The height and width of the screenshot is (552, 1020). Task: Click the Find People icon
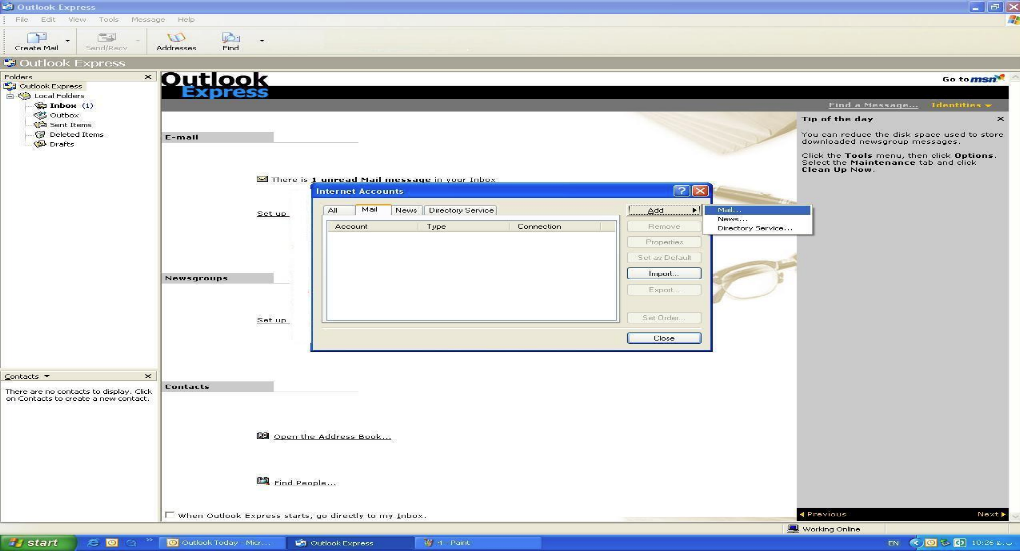pos(263,481)
